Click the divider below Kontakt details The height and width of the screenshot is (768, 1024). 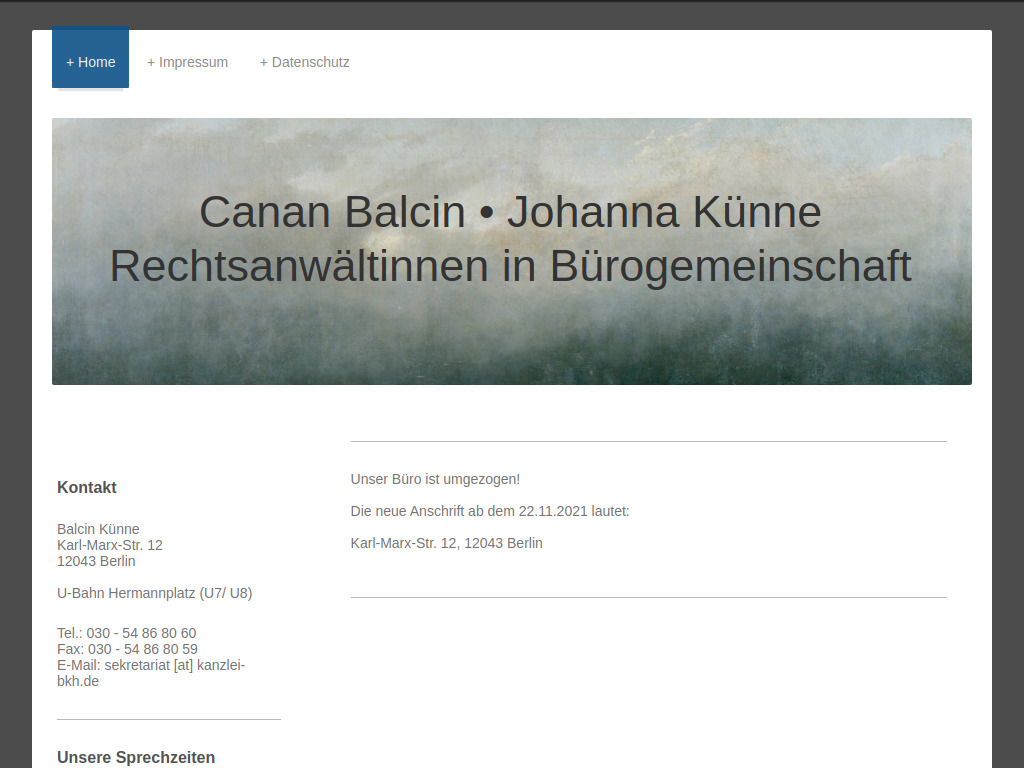click(168, 718)
